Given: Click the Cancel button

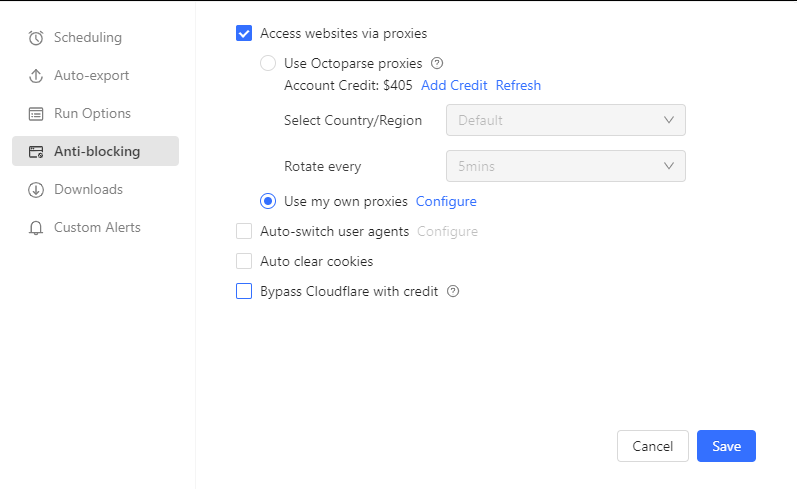Looking at the screenshot, I should pyautogui.click(x=652, y=446).
